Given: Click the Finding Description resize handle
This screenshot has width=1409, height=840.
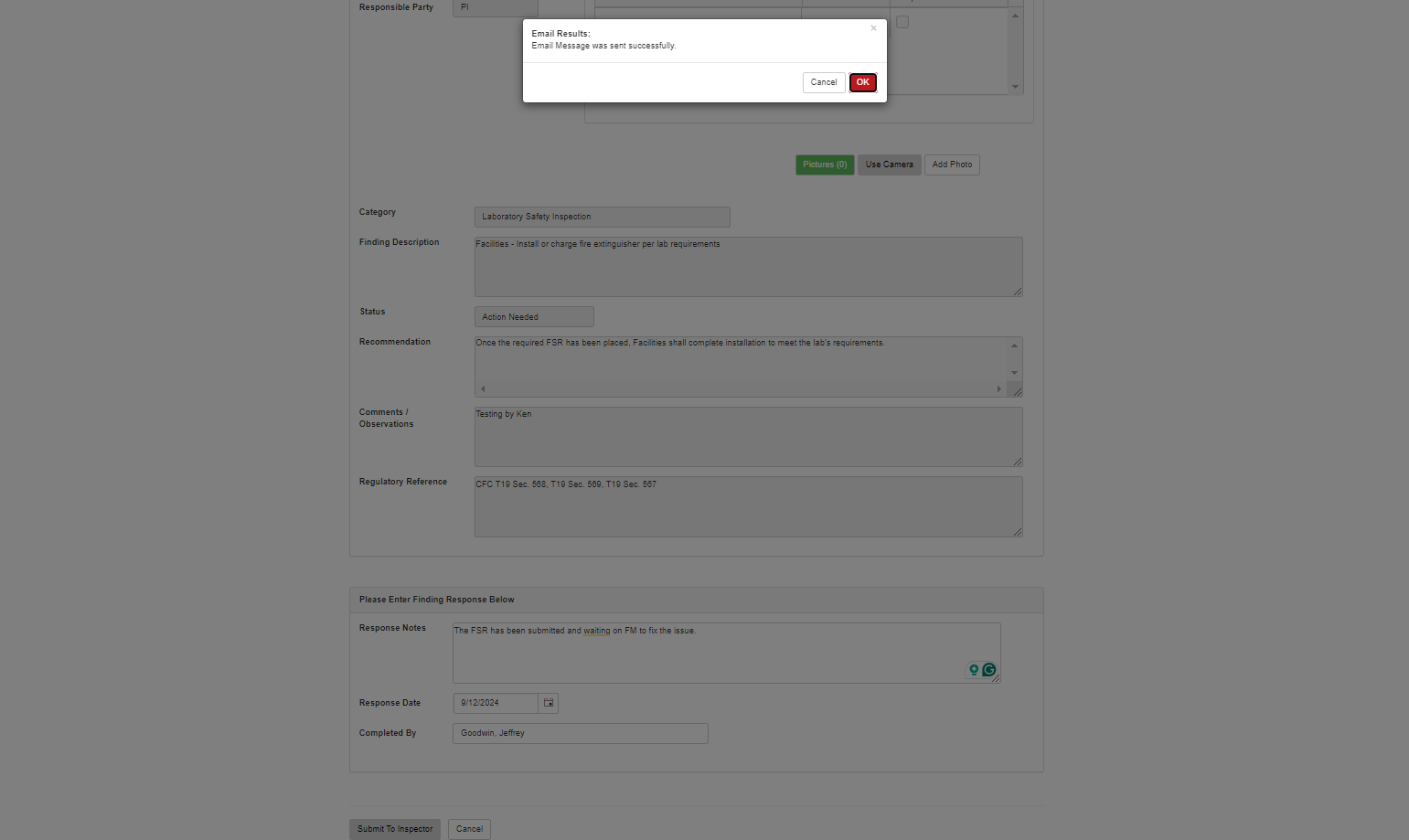Looking at the screenshot, I should tap(1018, 292).
